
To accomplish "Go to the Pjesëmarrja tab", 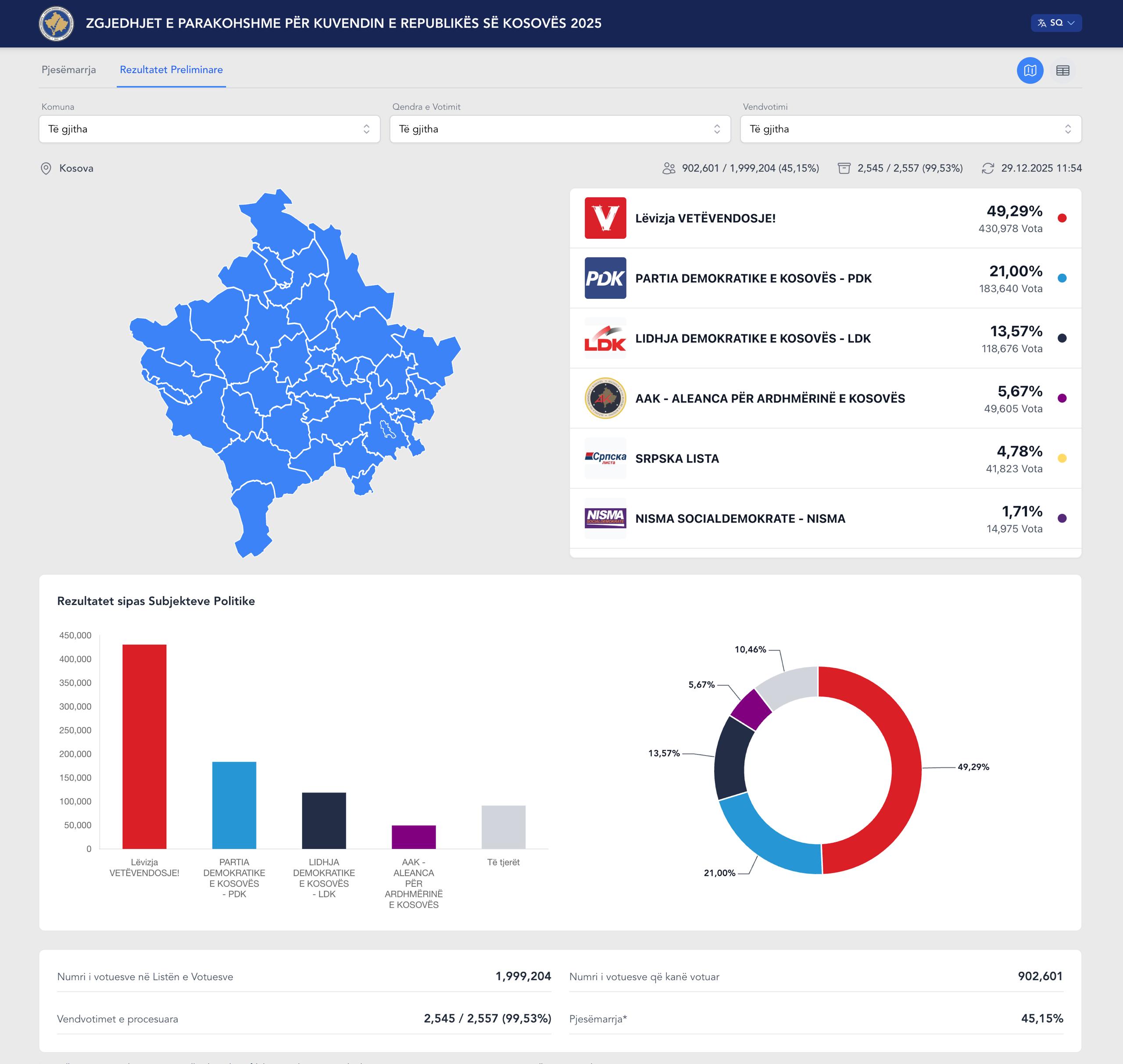I will click(68, 70).
